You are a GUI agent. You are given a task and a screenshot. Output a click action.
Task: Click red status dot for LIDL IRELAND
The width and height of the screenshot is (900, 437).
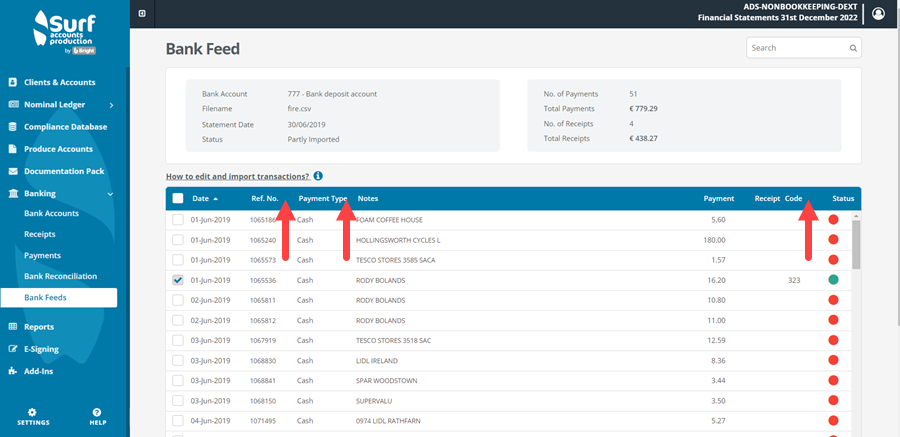coord(833,360)
